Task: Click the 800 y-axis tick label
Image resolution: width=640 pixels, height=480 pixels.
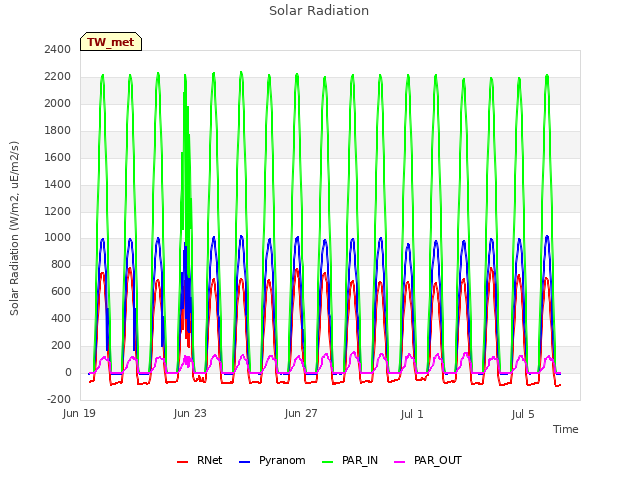Action: (x=61, y=264)
